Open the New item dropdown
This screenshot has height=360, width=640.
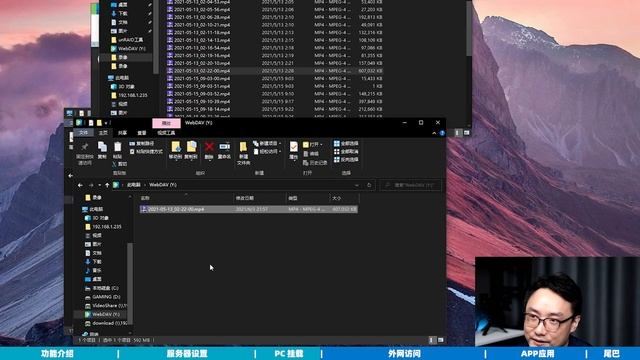point(267,144)
